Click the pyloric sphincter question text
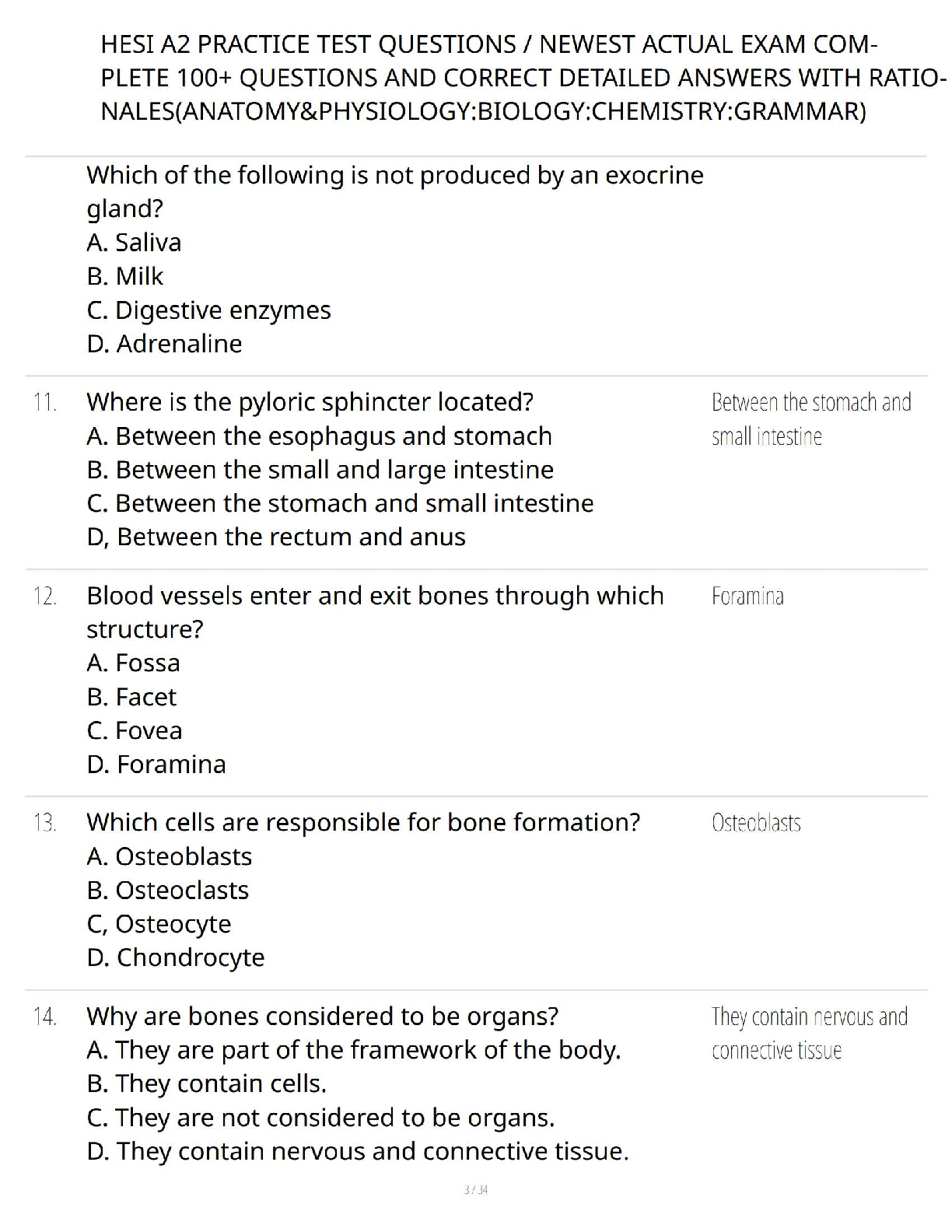The width and height of the screenshot is (952, 1232). (310, 402)
